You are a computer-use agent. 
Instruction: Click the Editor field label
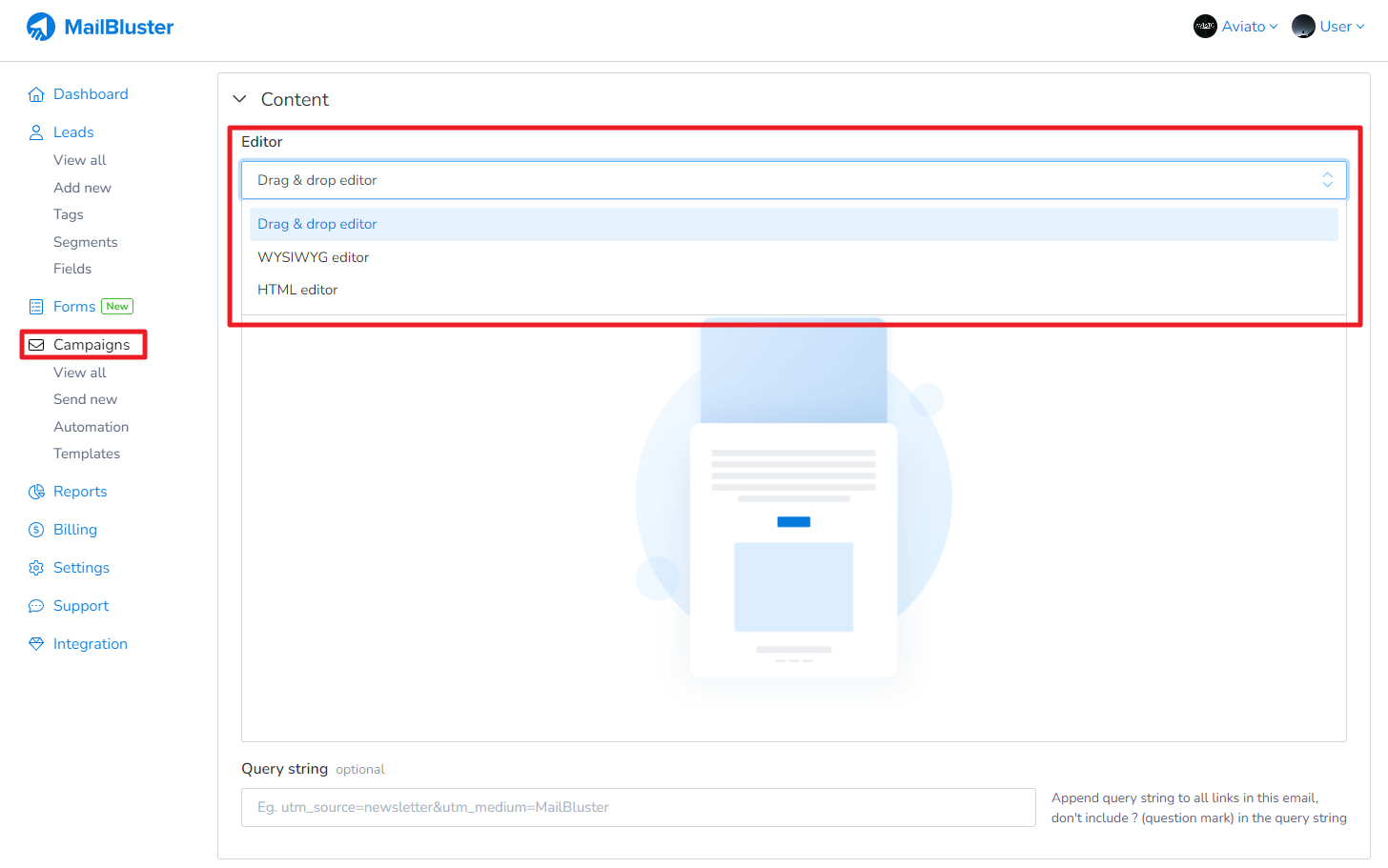coord(262,142)
